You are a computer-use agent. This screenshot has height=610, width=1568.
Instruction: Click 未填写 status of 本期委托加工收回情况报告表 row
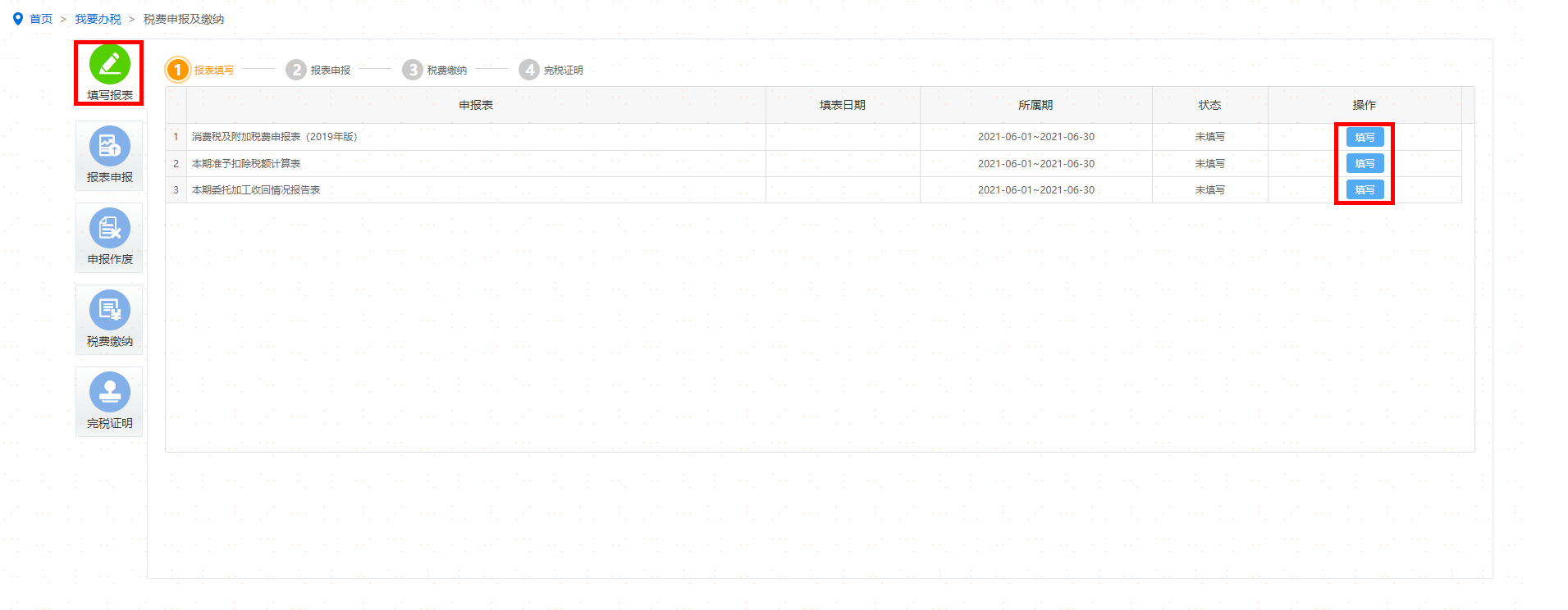click(1209, 189)
